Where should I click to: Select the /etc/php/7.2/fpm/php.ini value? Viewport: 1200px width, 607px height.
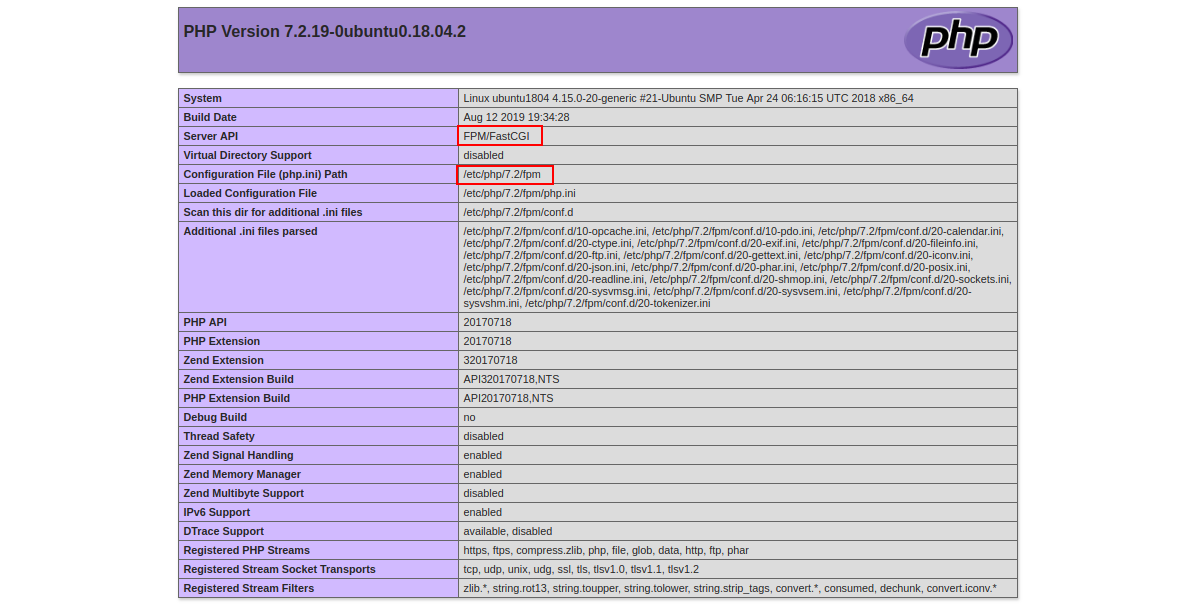click(x=519, y=193)
